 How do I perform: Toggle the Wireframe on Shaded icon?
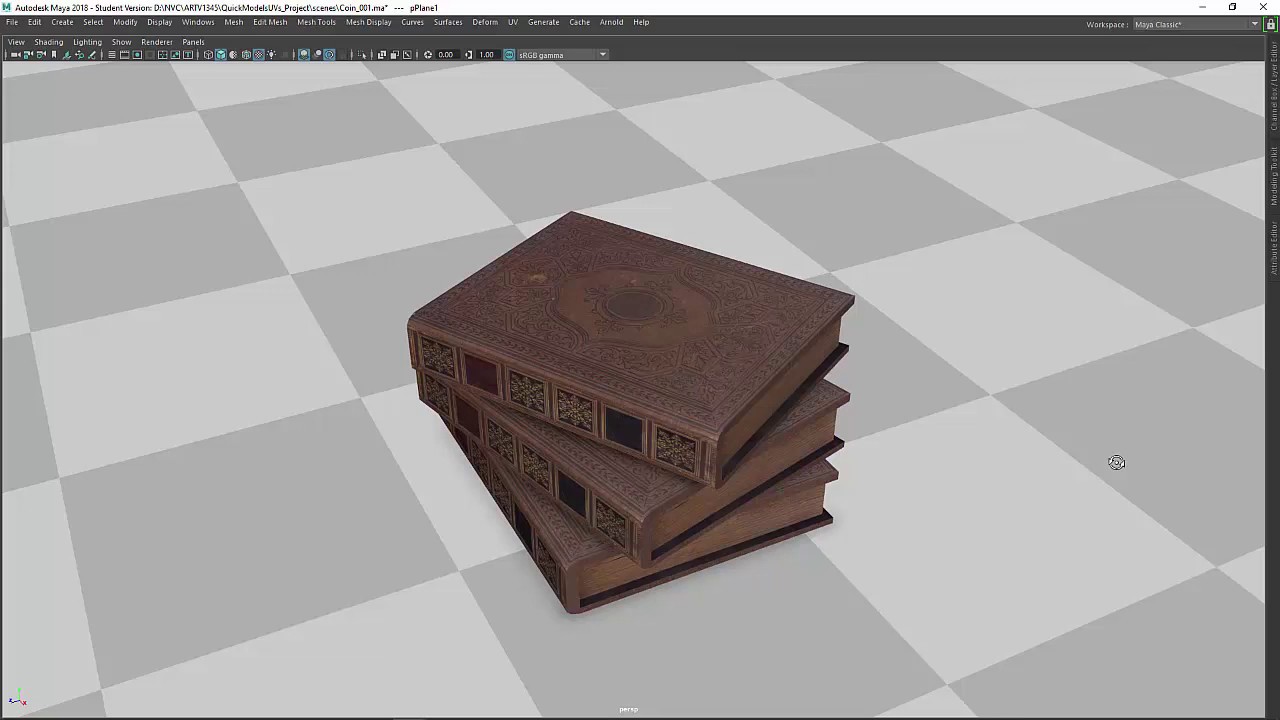(x=246, y=55)
